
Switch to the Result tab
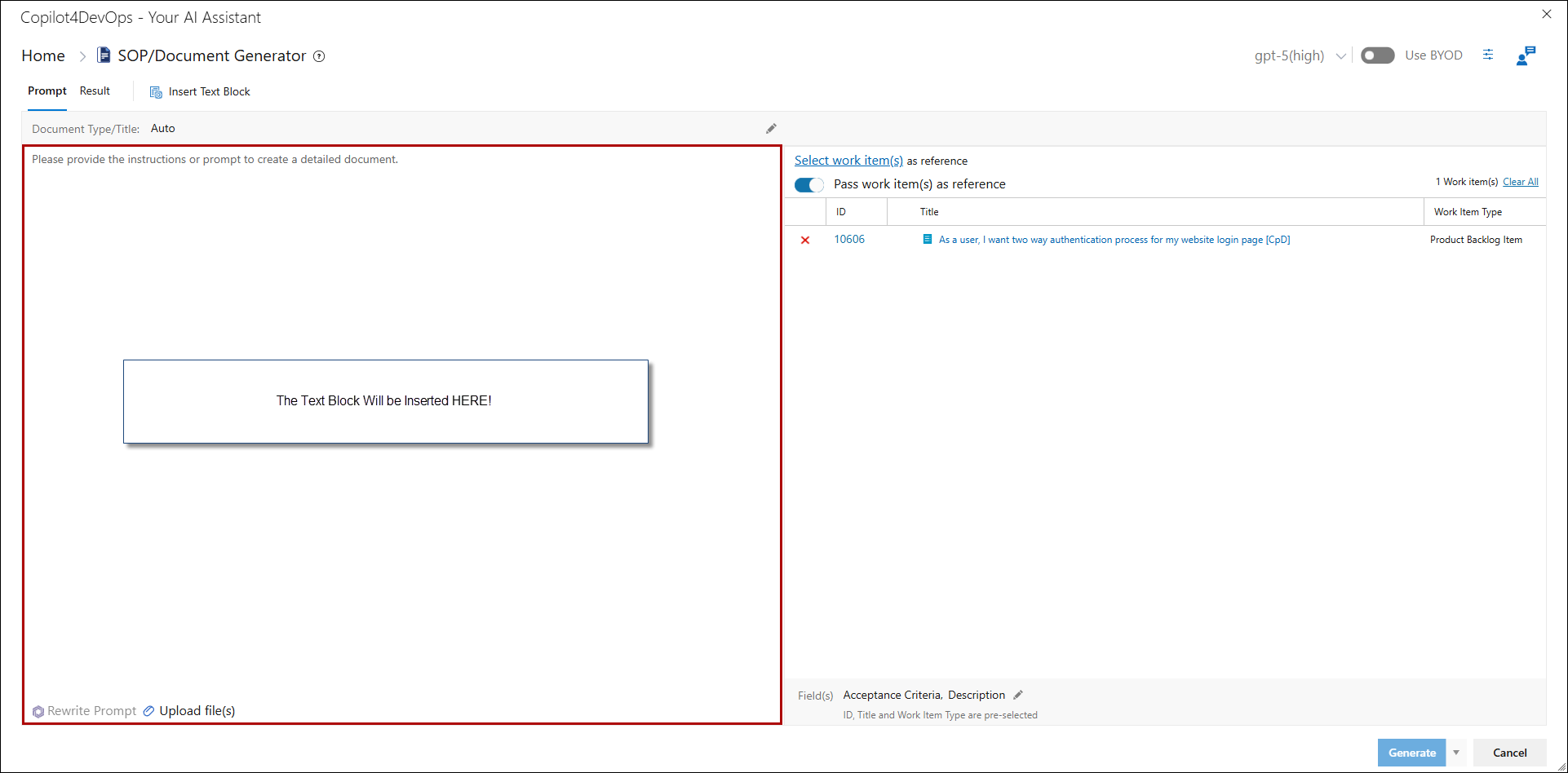point(95,91)
